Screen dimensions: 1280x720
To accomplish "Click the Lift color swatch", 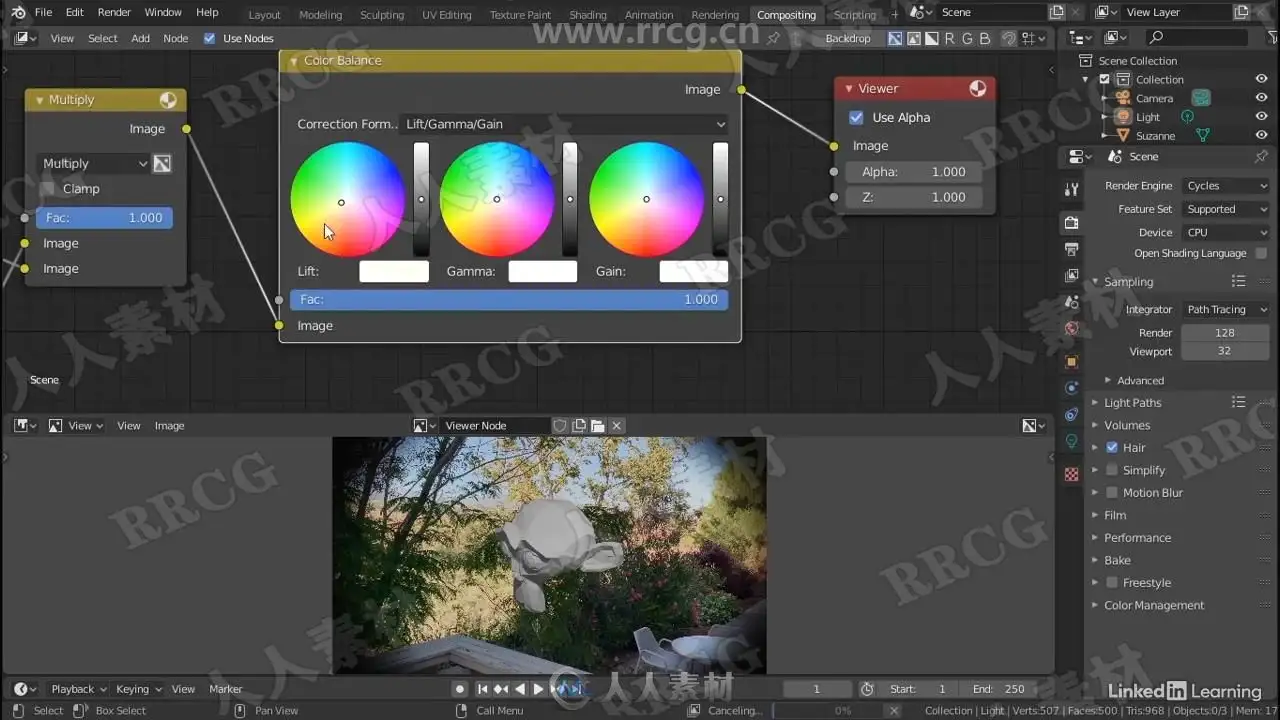I will [394, 271].
